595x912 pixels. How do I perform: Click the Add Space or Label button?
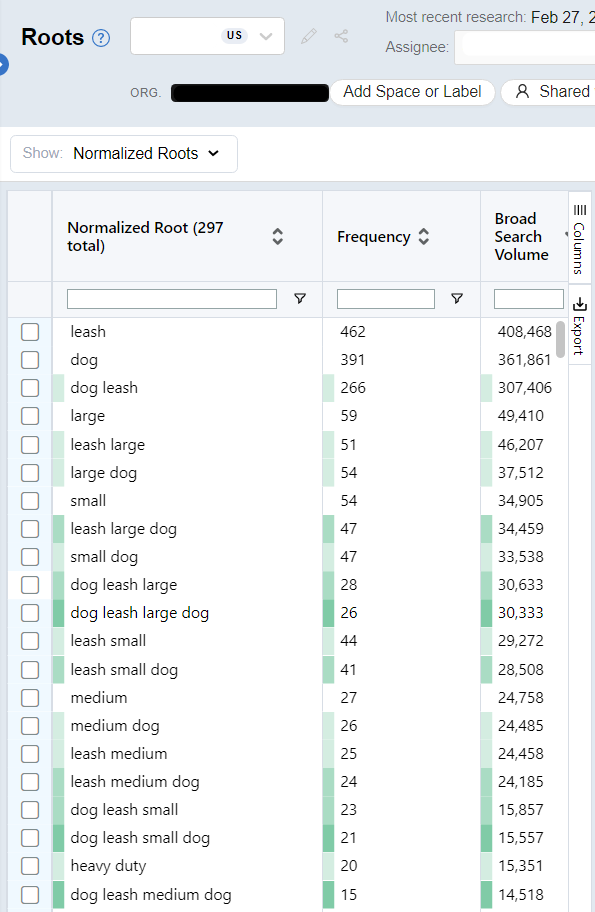(x=413, y=91)
